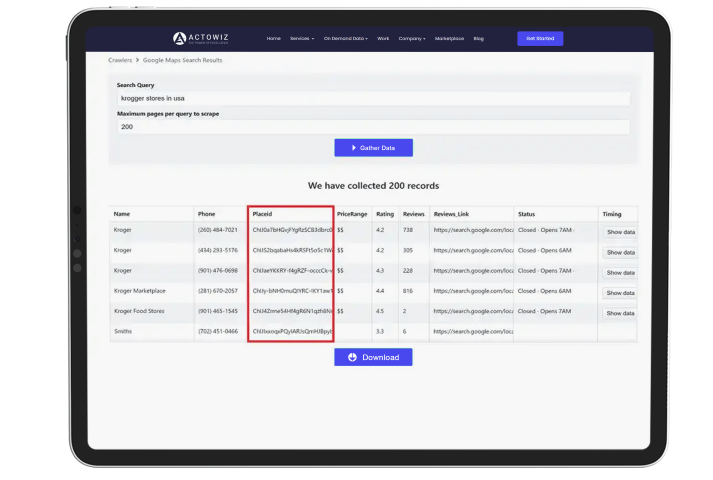Click the PriceRange column header
713x480 pixels.
(352, 214)
